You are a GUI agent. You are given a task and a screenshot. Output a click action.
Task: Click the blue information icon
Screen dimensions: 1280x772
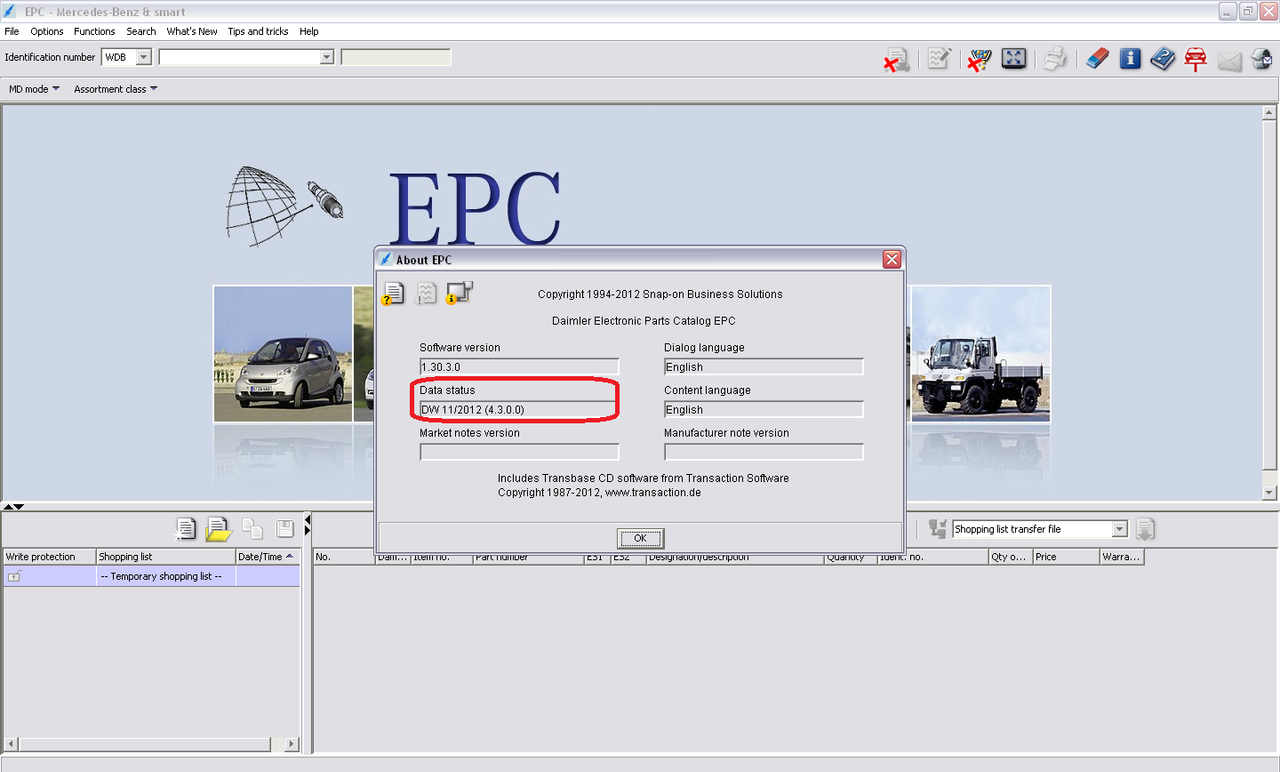1130,59
